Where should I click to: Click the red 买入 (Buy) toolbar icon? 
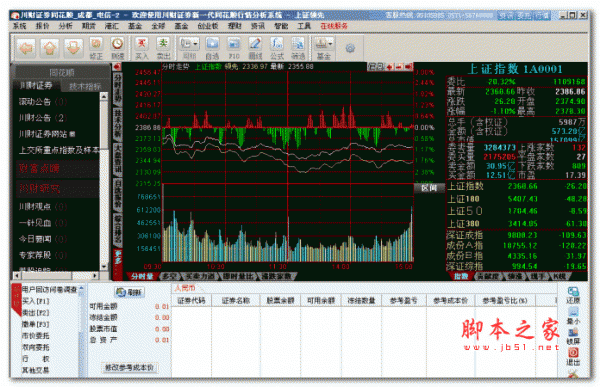click(142, 47)
